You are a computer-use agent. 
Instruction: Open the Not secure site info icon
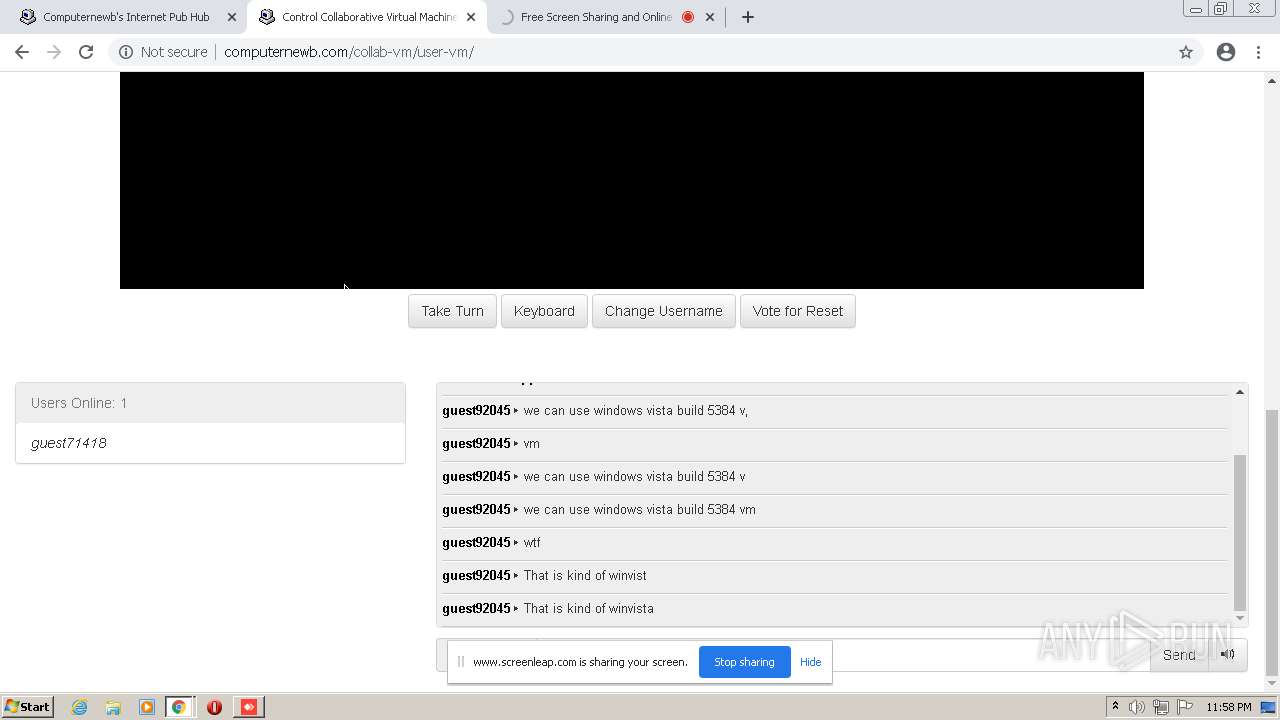tap(126, 52)
